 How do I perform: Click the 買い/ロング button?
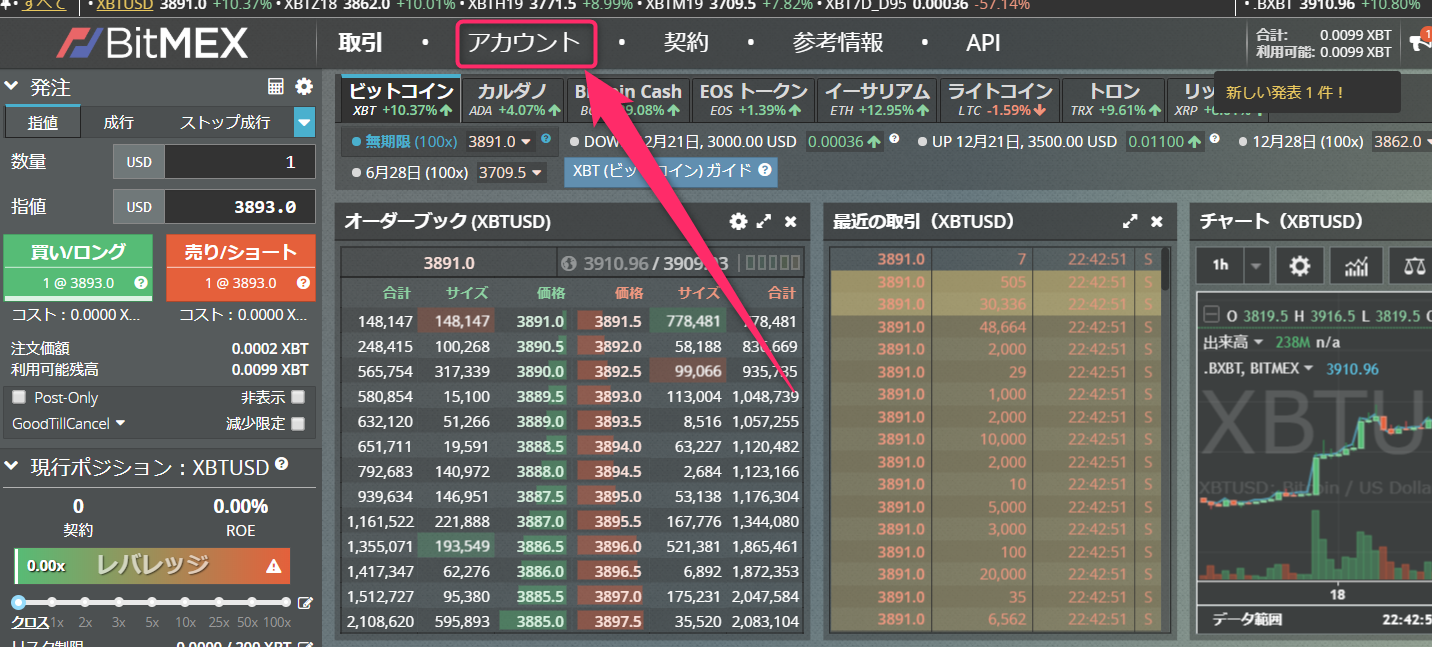(x=78, y=266)
